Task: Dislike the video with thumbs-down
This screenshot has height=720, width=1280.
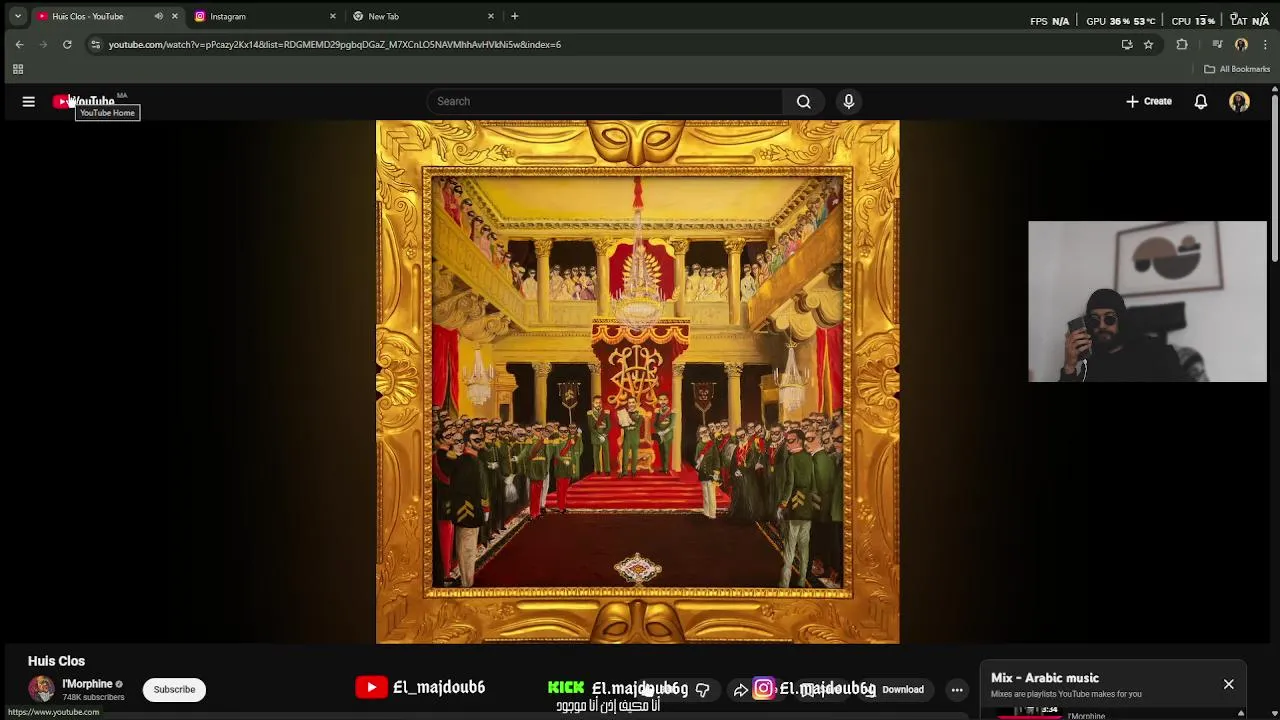Action: click(x=702, y=689)
